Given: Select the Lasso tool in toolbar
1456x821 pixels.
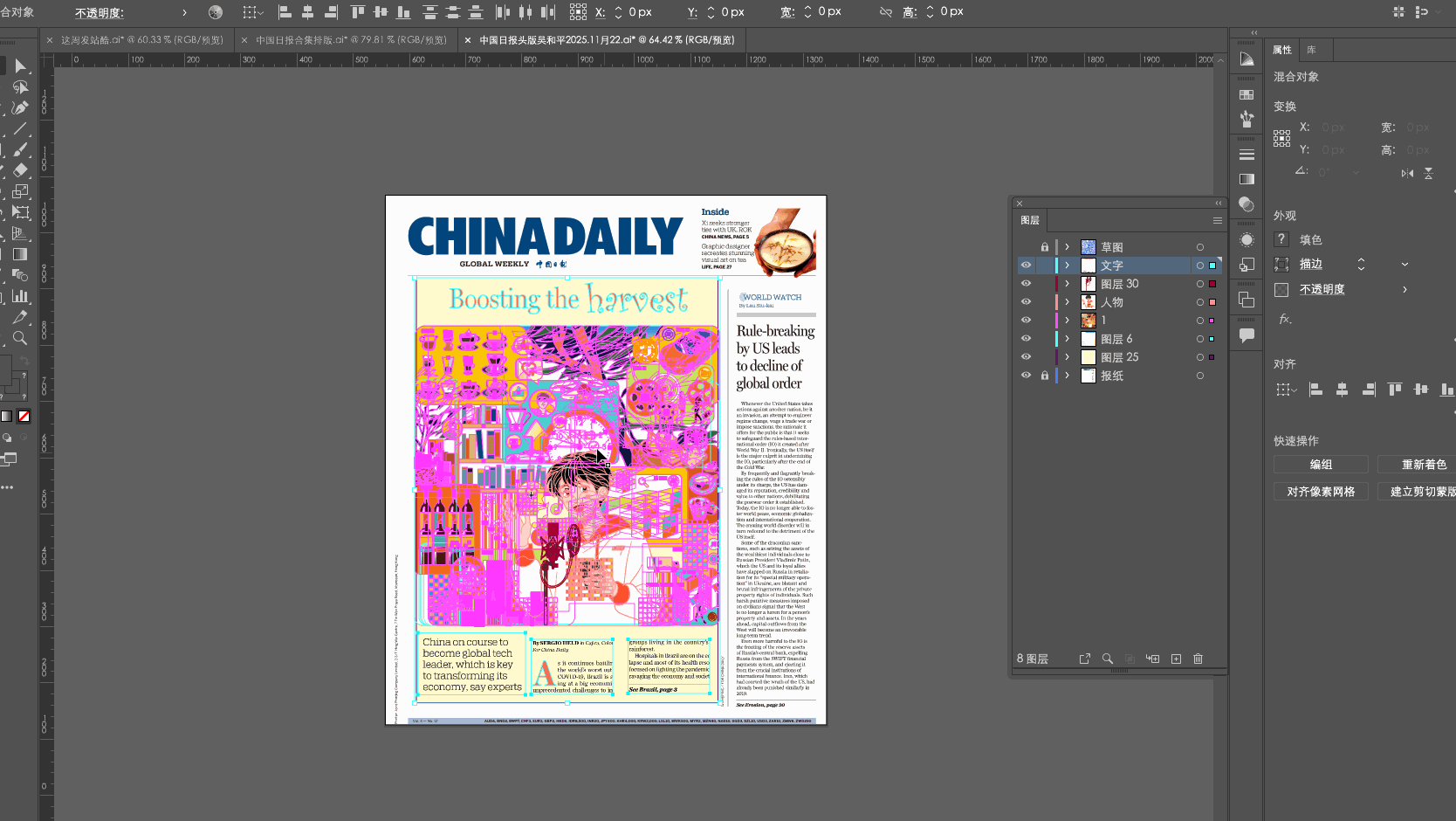Looking at the screenshot, I should [x=20, y=87].
